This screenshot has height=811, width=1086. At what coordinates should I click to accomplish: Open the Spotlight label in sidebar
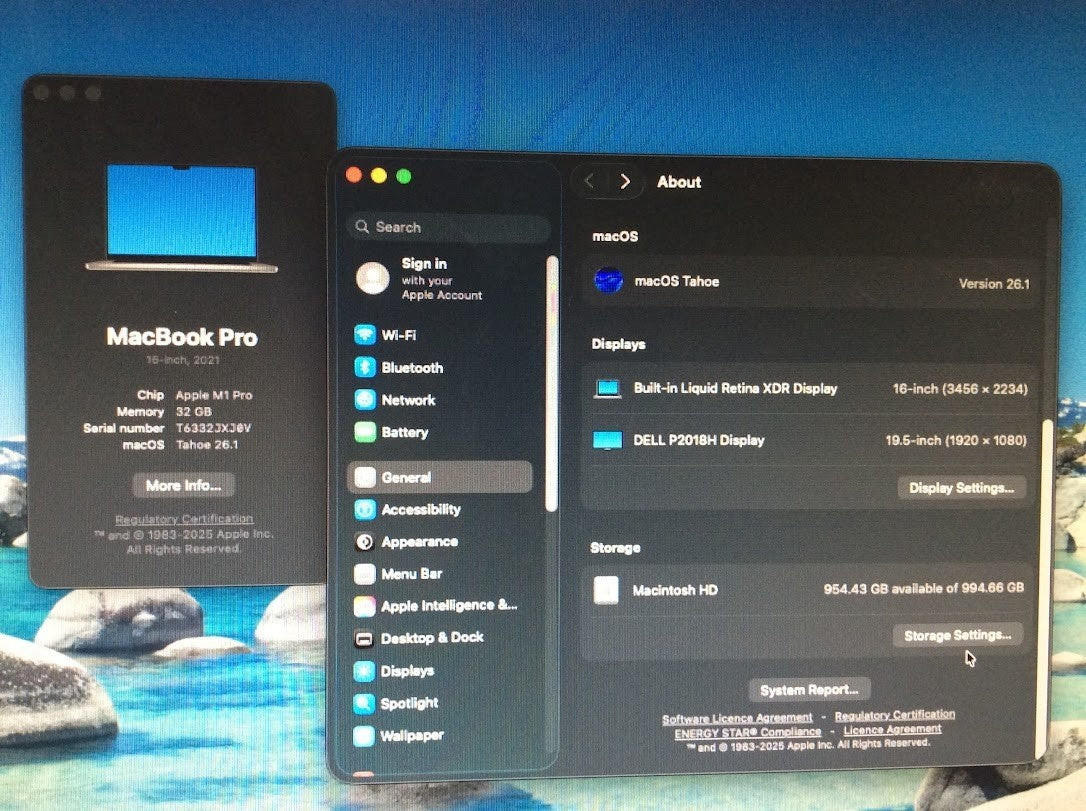click(409, 703)
